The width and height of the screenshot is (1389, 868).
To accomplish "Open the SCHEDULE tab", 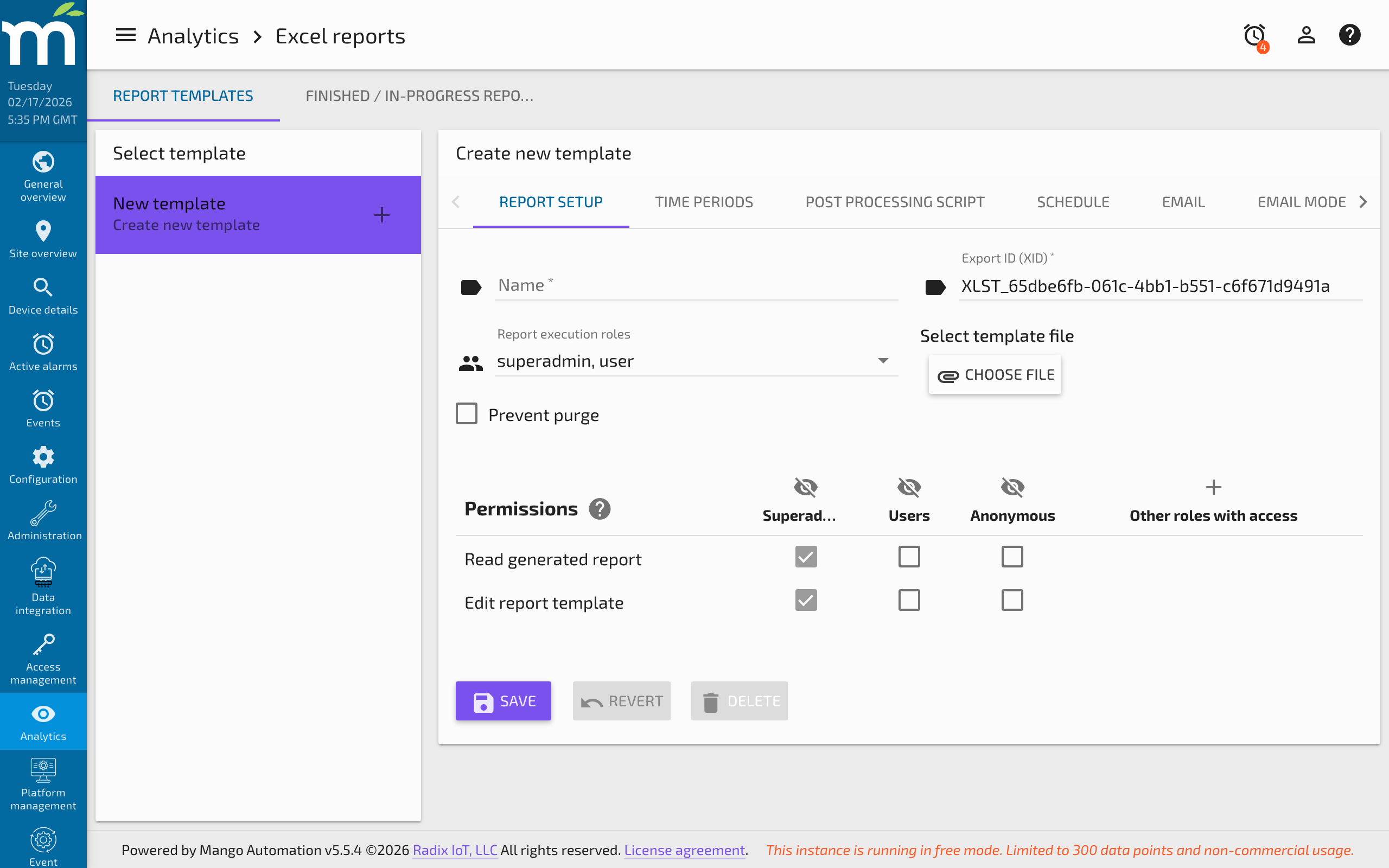I will pos(1073,201).
